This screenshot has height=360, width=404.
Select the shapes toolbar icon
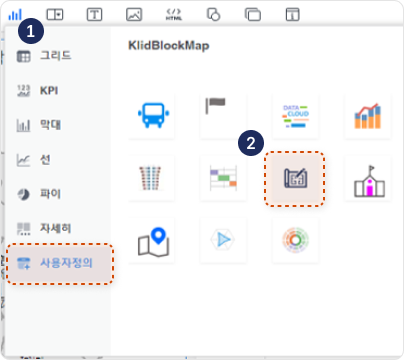point(213,15)
